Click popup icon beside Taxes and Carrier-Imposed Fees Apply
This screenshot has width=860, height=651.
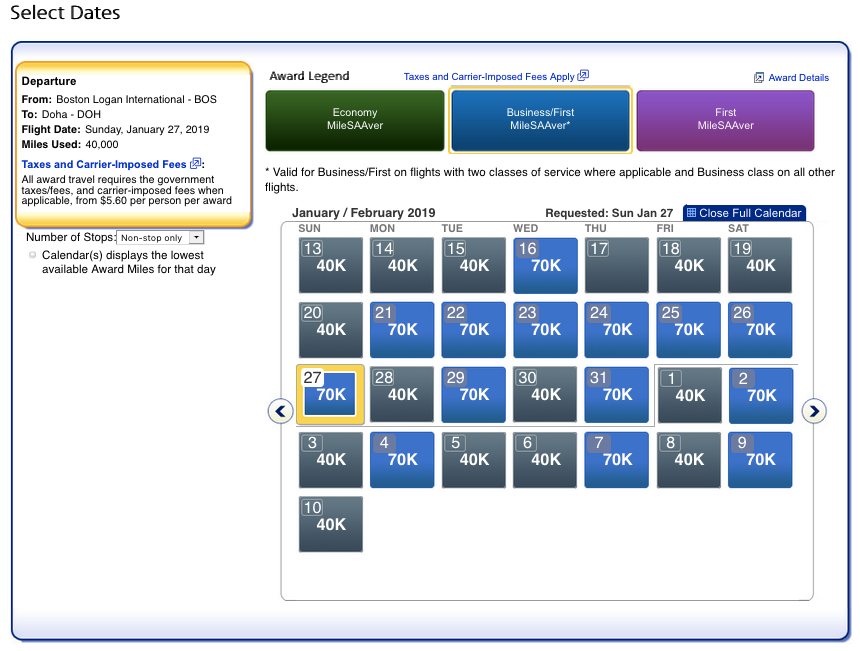[x=583, y=76]
